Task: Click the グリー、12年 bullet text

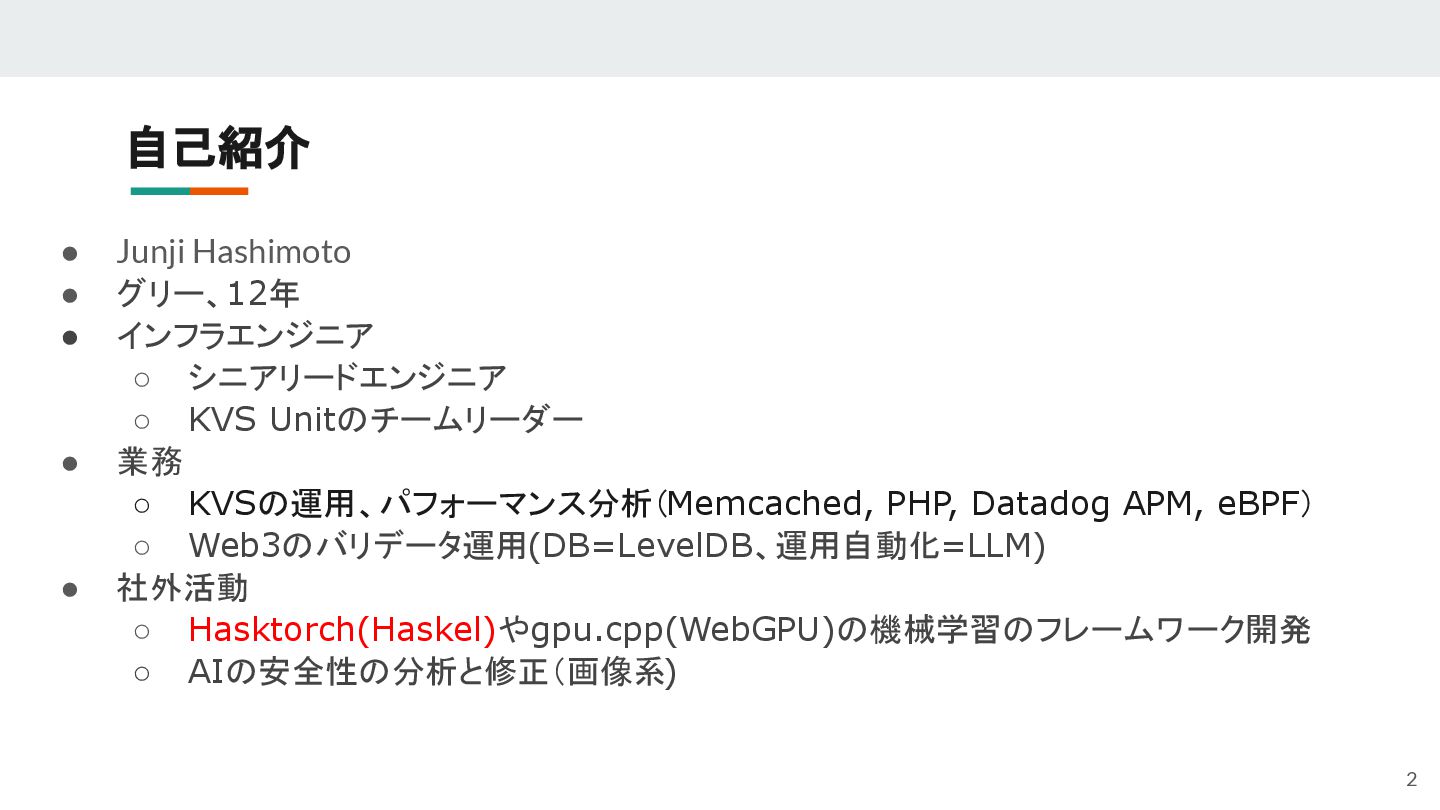Action: click(208, 293)
